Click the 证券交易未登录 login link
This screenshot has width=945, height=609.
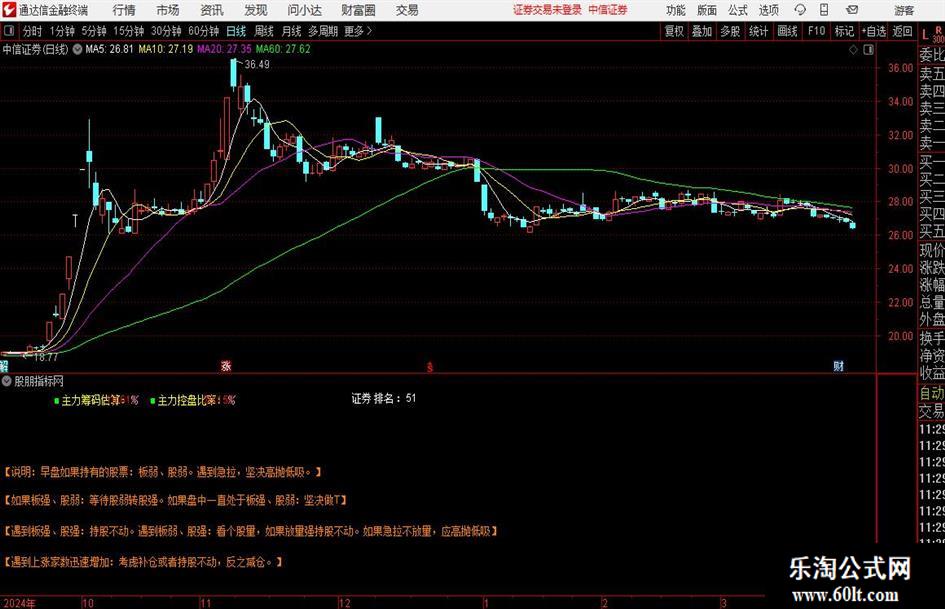[x=548, y=10]
